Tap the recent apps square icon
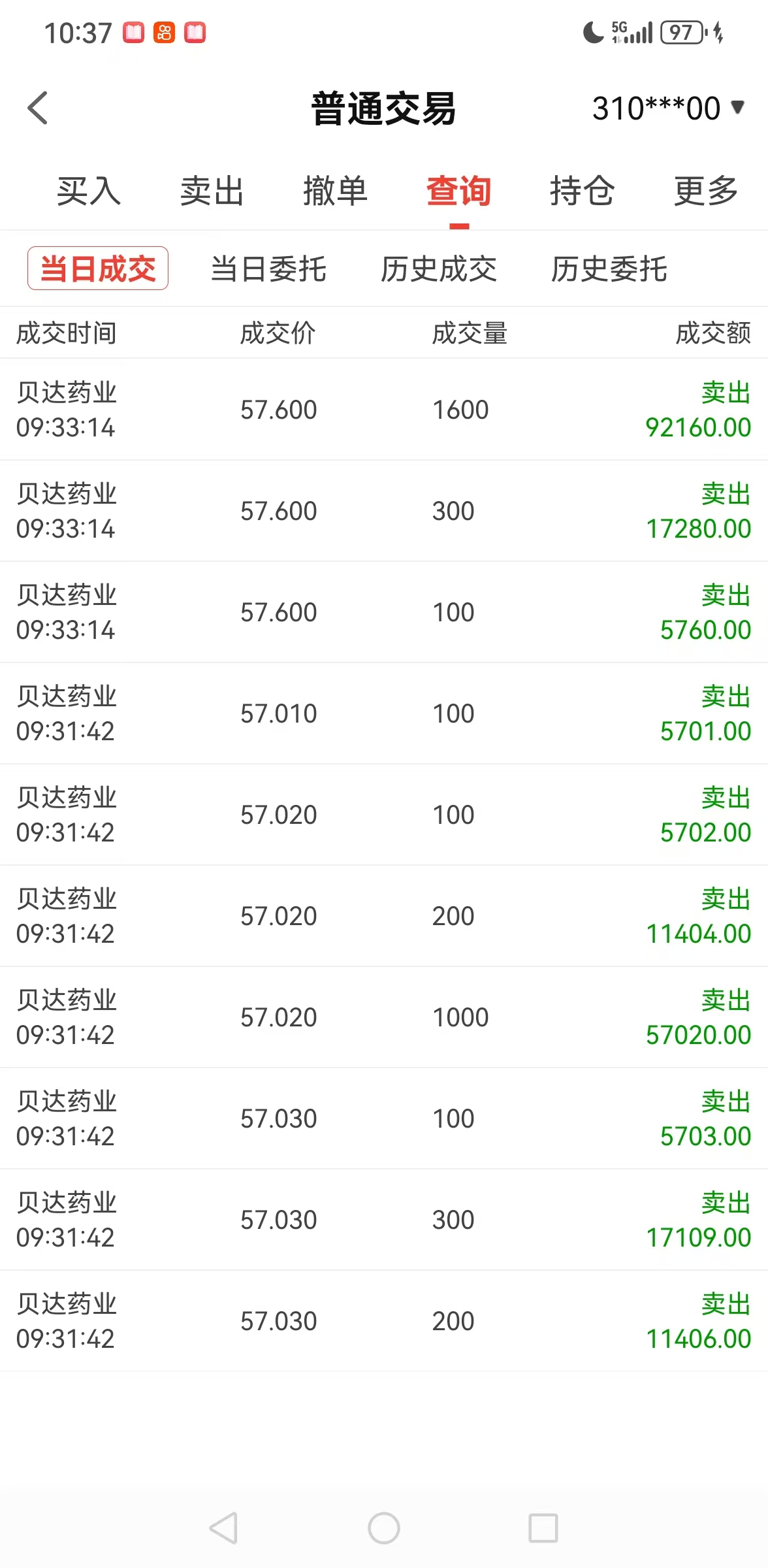Screen dimensions: 768x1568 (543, 1528)
